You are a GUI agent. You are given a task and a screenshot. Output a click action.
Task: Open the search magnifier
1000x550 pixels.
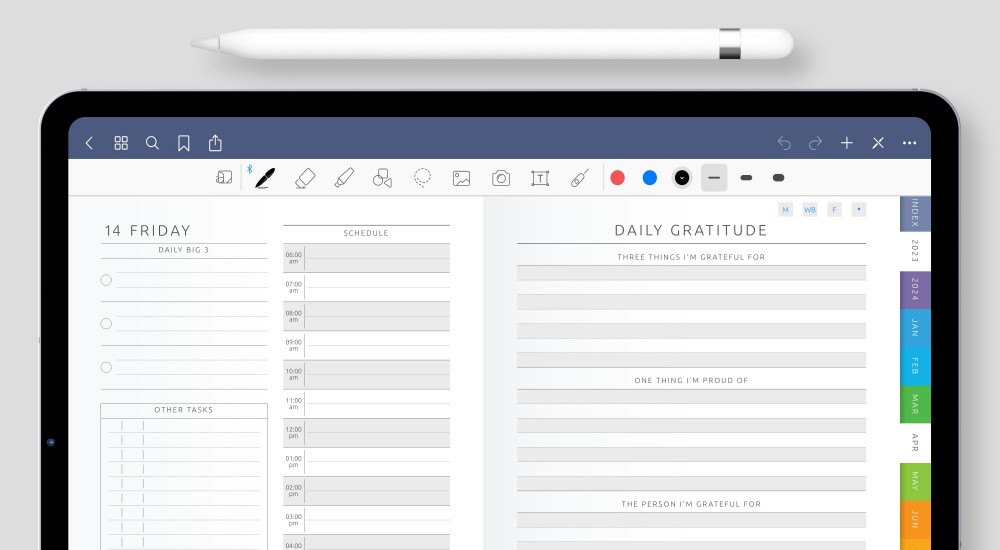[152, 143]
